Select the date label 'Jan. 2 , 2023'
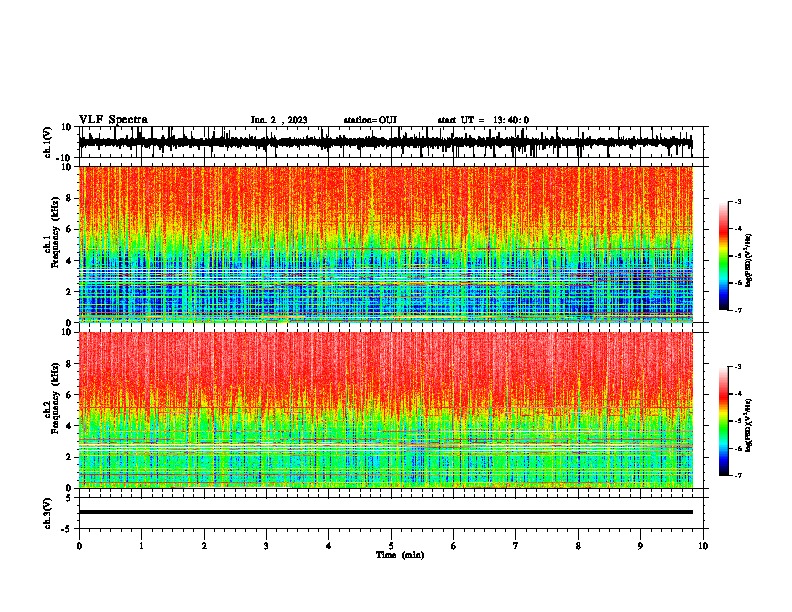Viewport: 792px width, 612px height. coord(279,120)
